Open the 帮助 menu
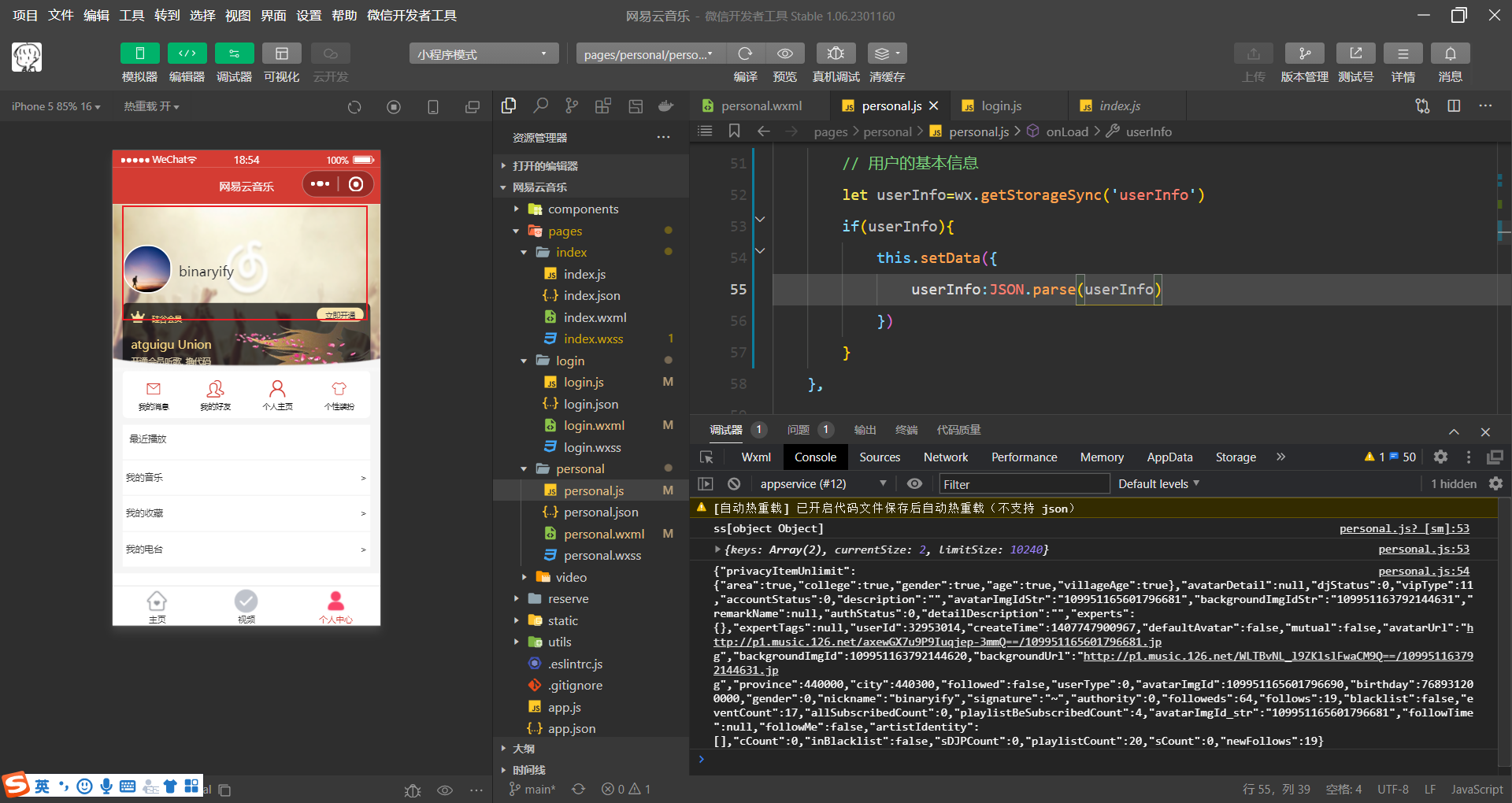The height and width of the screenshot is (803, 1512). (344, 15)
